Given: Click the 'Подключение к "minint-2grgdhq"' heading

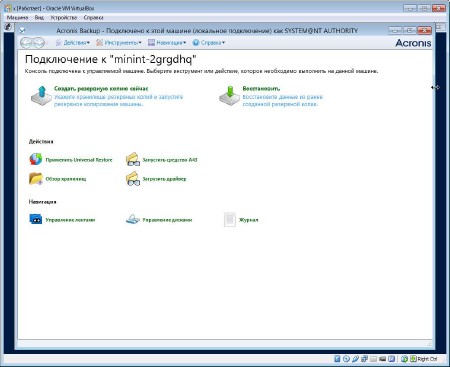Looking at the screenshot, I should click(x=111, y=59).
